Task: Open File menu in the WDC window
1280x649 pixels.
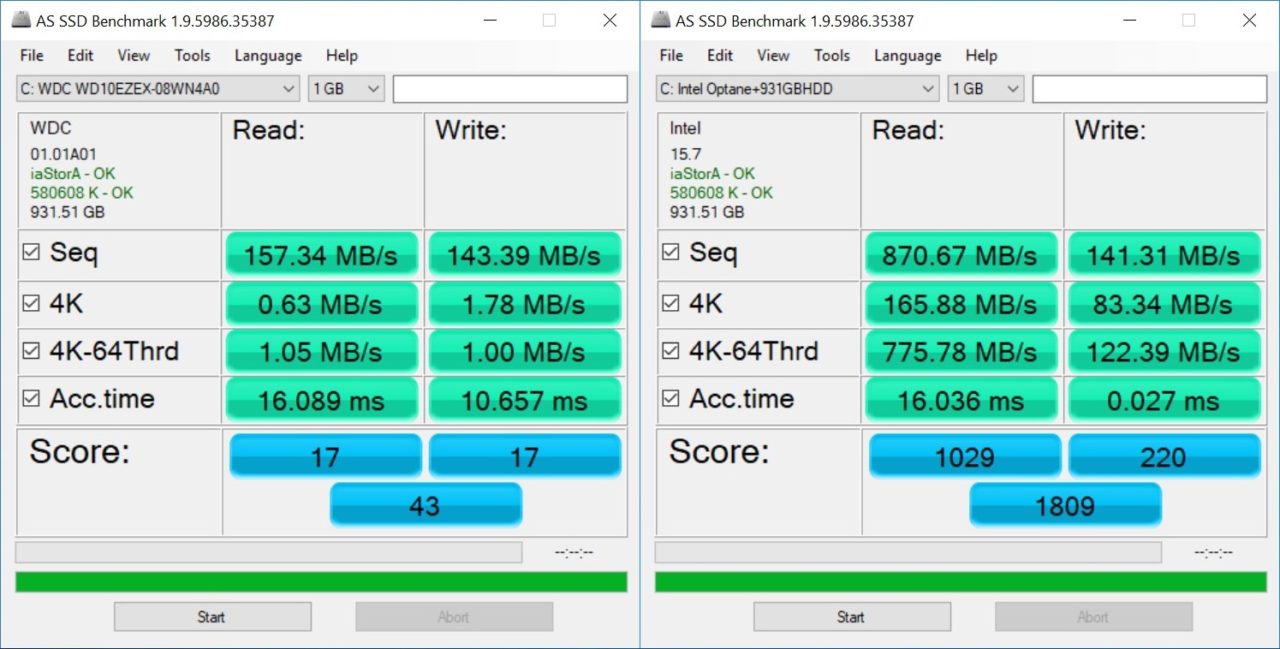Action: [32, 56]
